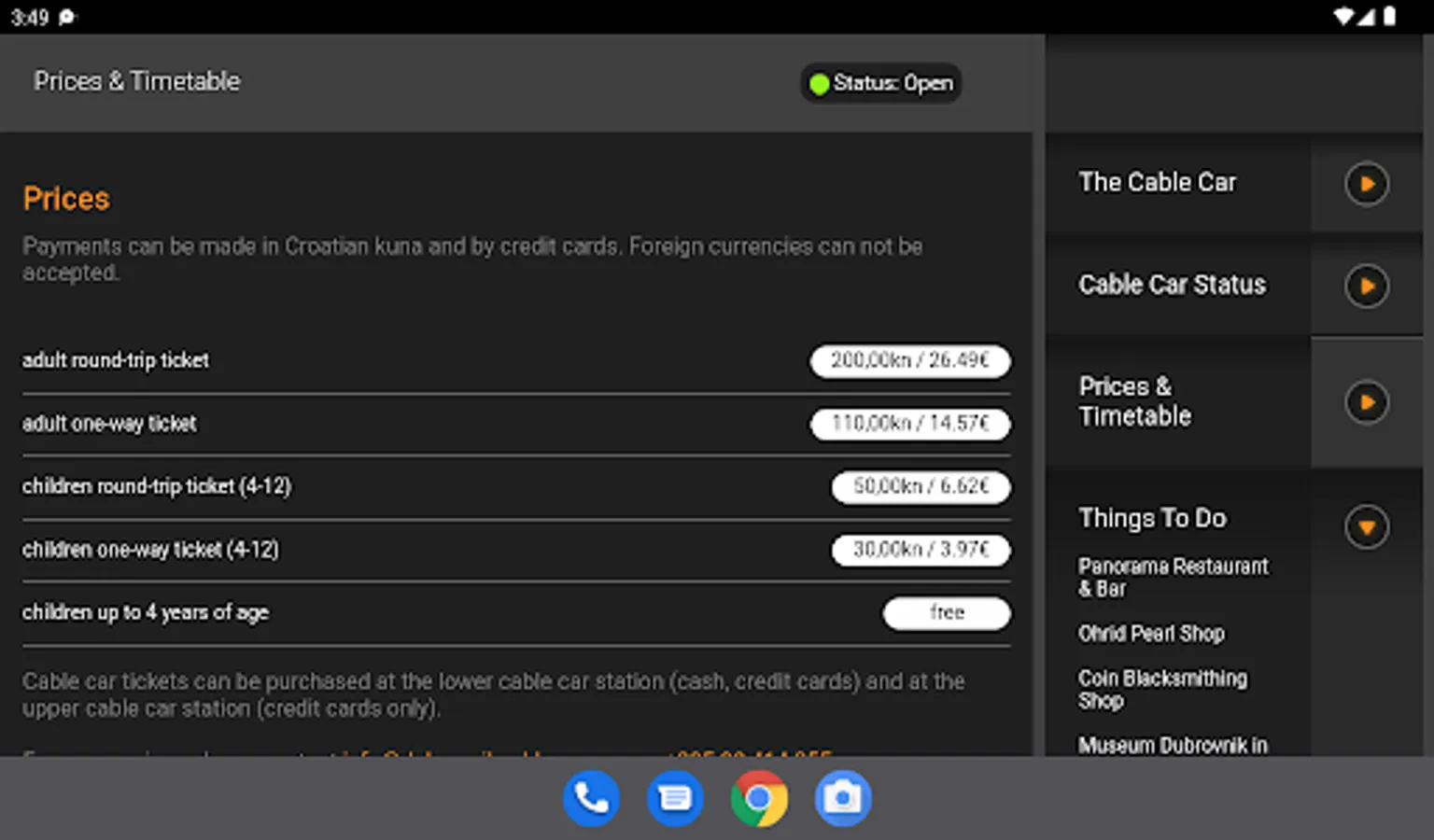Click the adult round-trip 200,00kn price pill

910,360
